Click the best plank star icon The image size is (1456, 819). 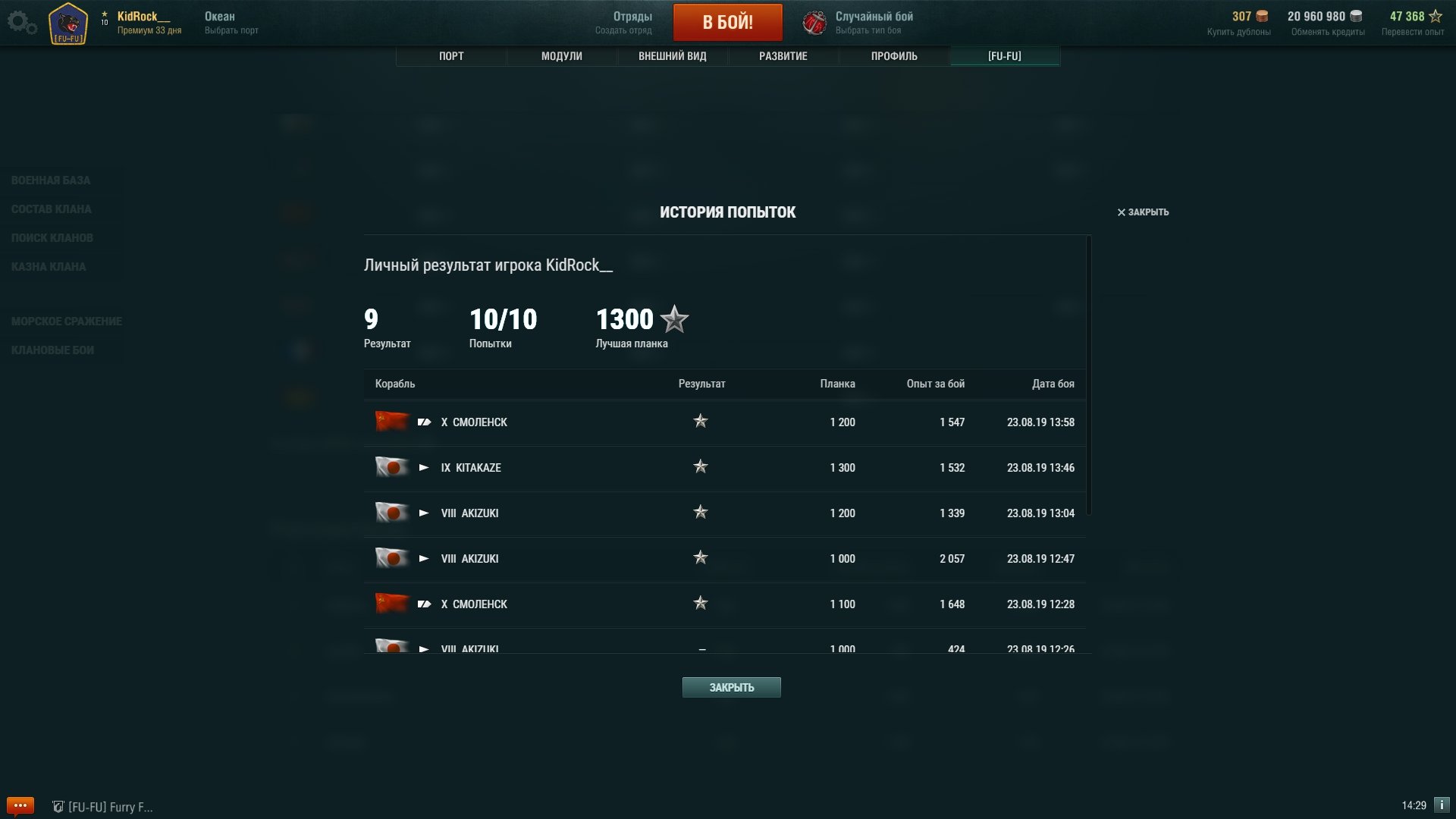coord(674,319)
